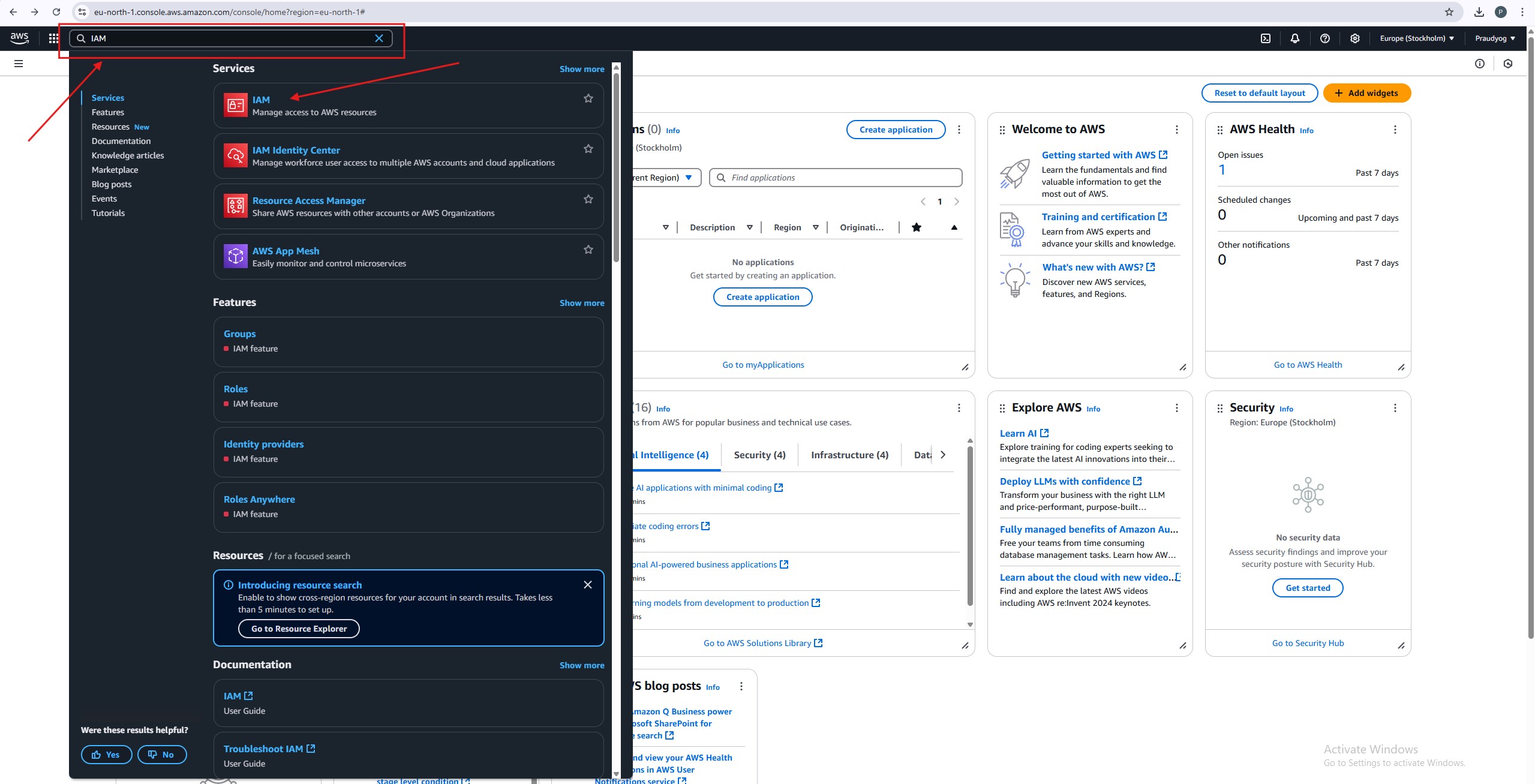1535x784 pixels.
Task: Open the Roles IAM feature link
Action: point(236,389)
